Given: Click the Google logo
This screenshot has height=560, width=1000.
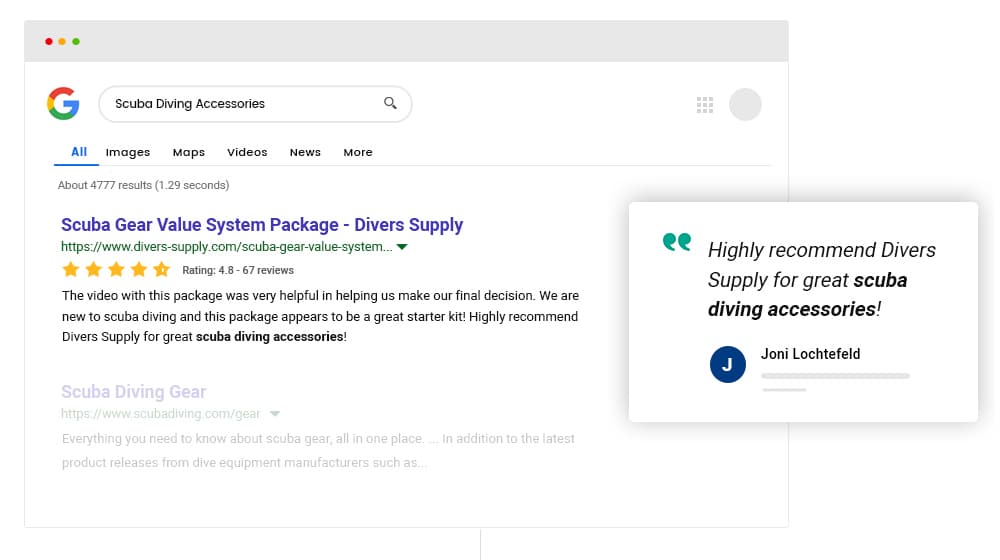Looking at the screenshot, I should [63, 103].
